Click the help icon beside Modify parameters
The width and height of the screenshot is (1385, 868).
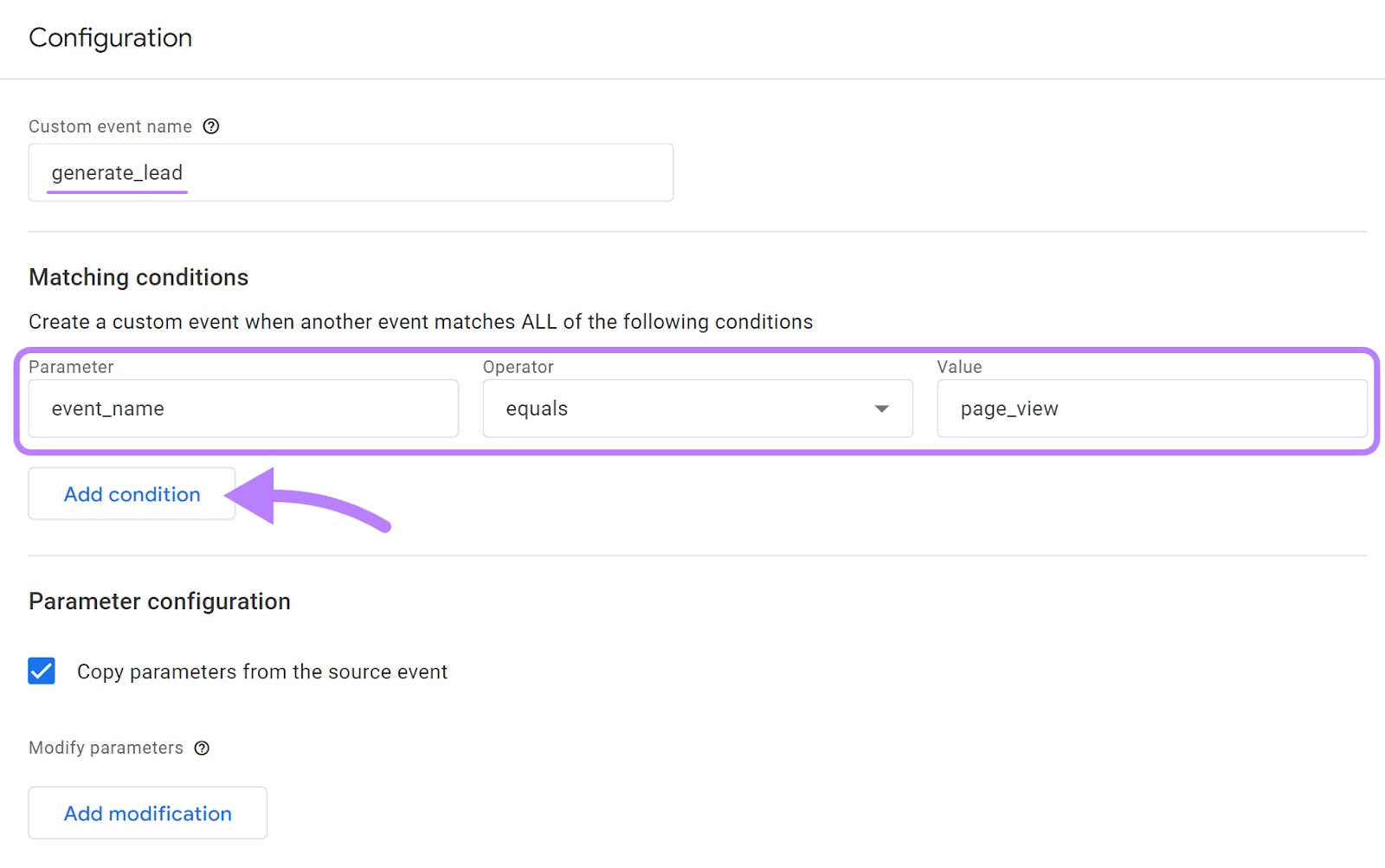pos(202,748)
